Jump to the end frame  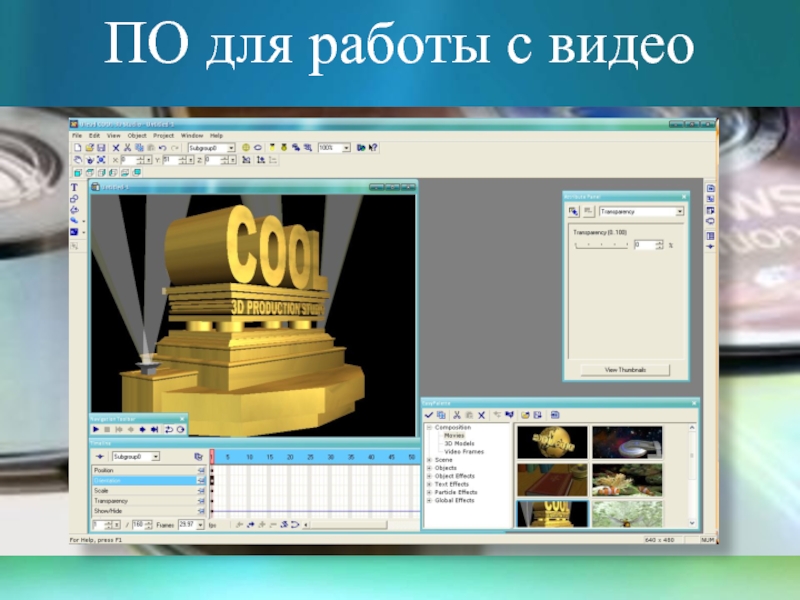click(x=154, y=430)
